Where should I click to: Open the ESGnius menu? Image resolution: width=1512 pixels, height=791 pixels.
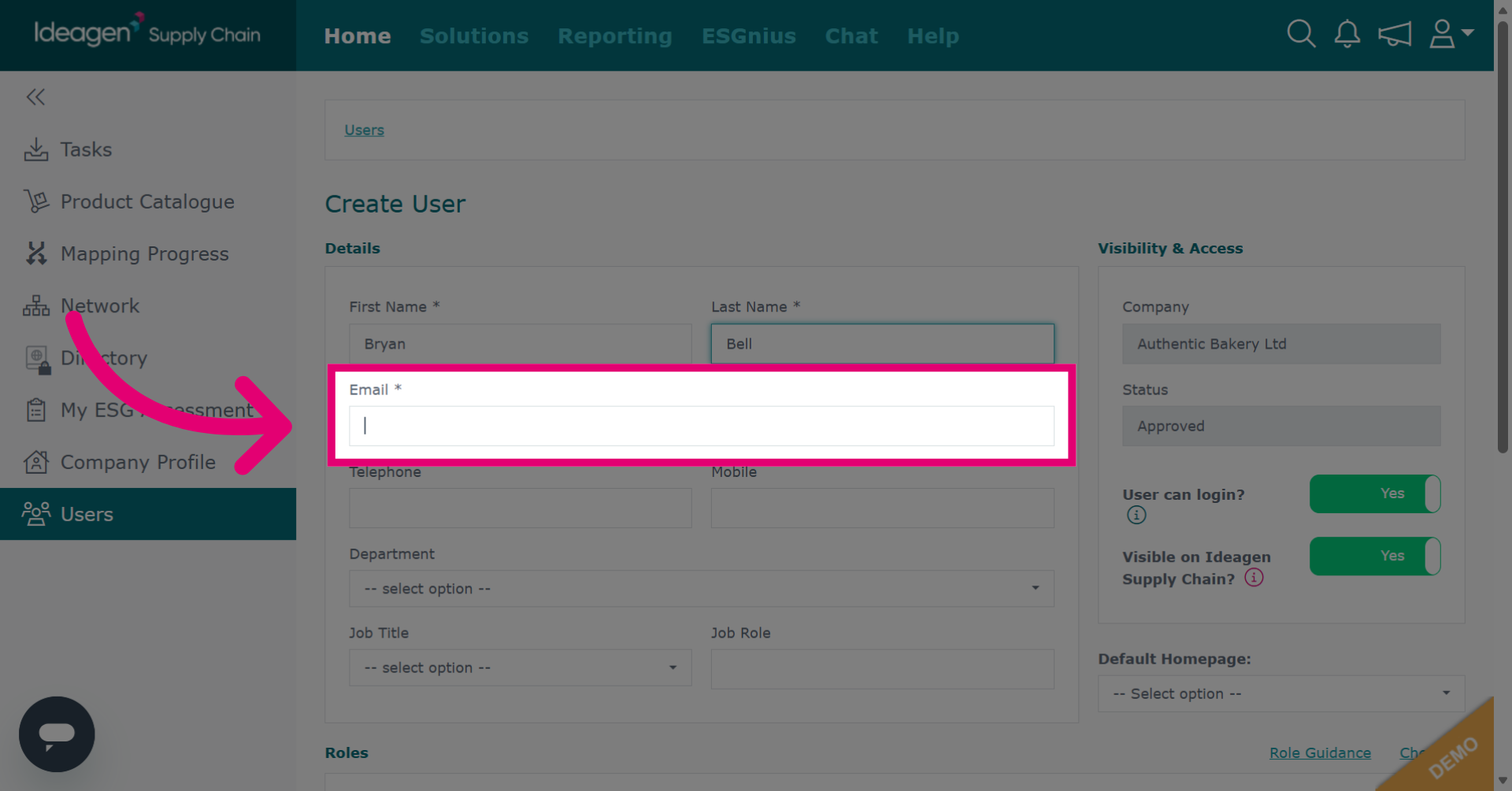pos(749,36)
